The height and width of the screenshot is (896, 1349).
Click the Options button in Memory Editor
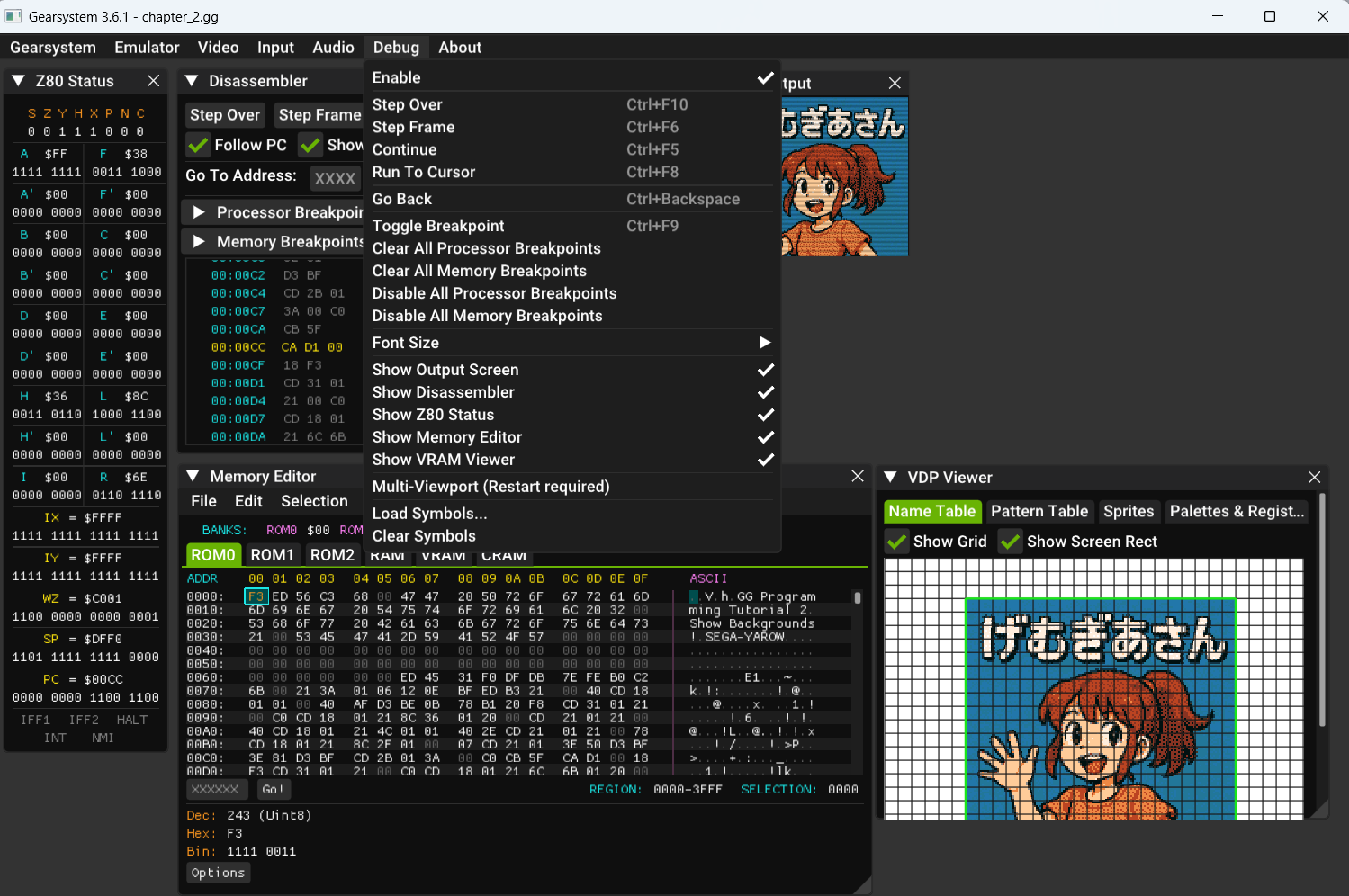(x=218, y=873)
